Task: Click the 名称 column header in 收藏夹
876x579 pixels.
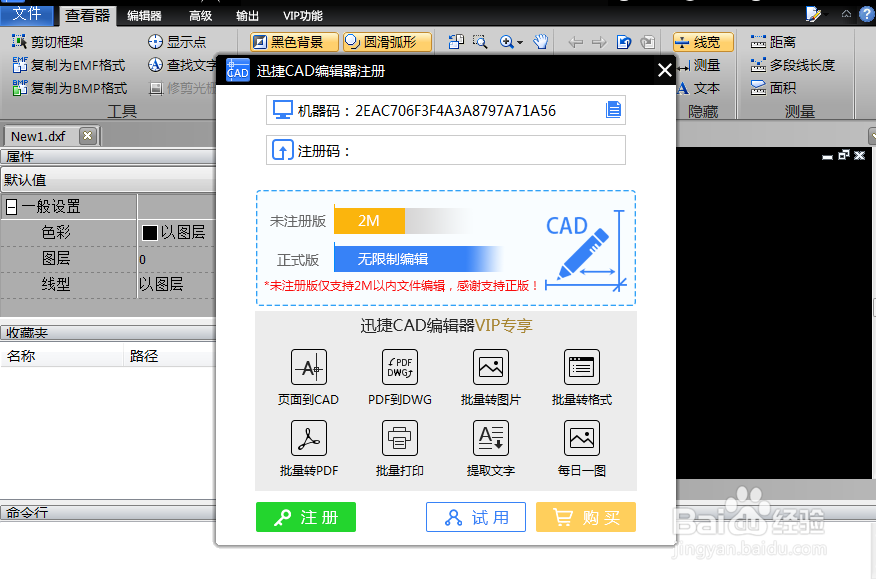Action: (61, 355)
